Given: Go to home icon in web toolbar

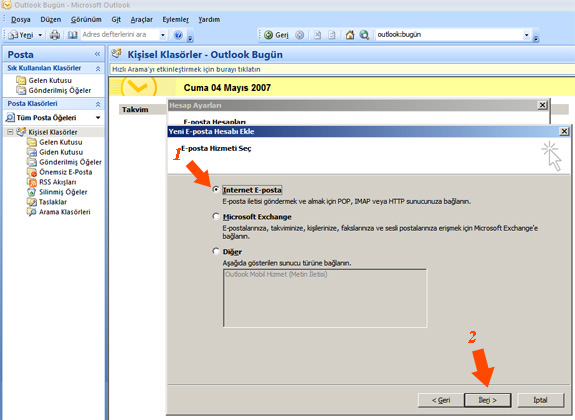Looking at the screenshot, I should [350, 35].
